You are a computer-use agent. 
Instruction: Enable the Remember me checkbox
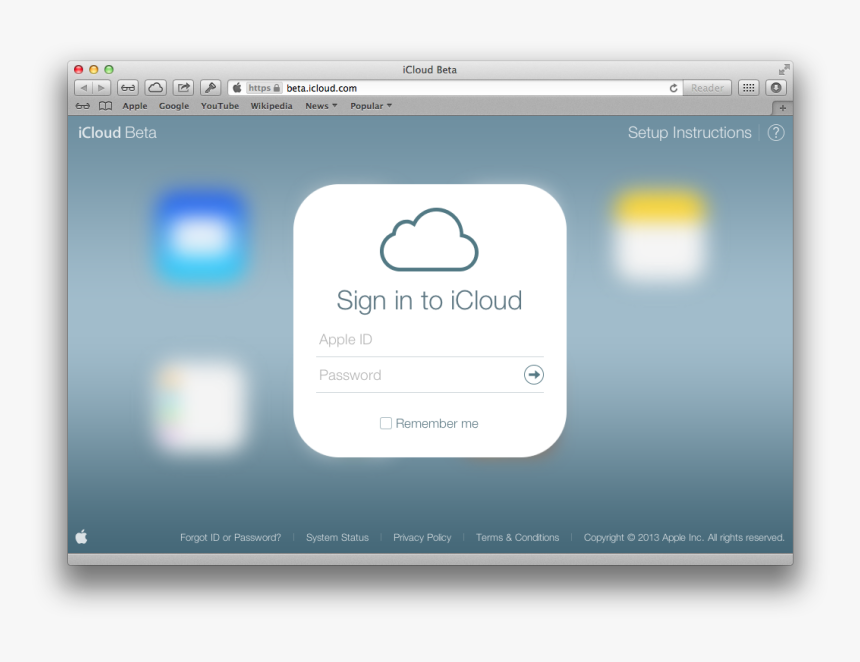coord(385,423)
